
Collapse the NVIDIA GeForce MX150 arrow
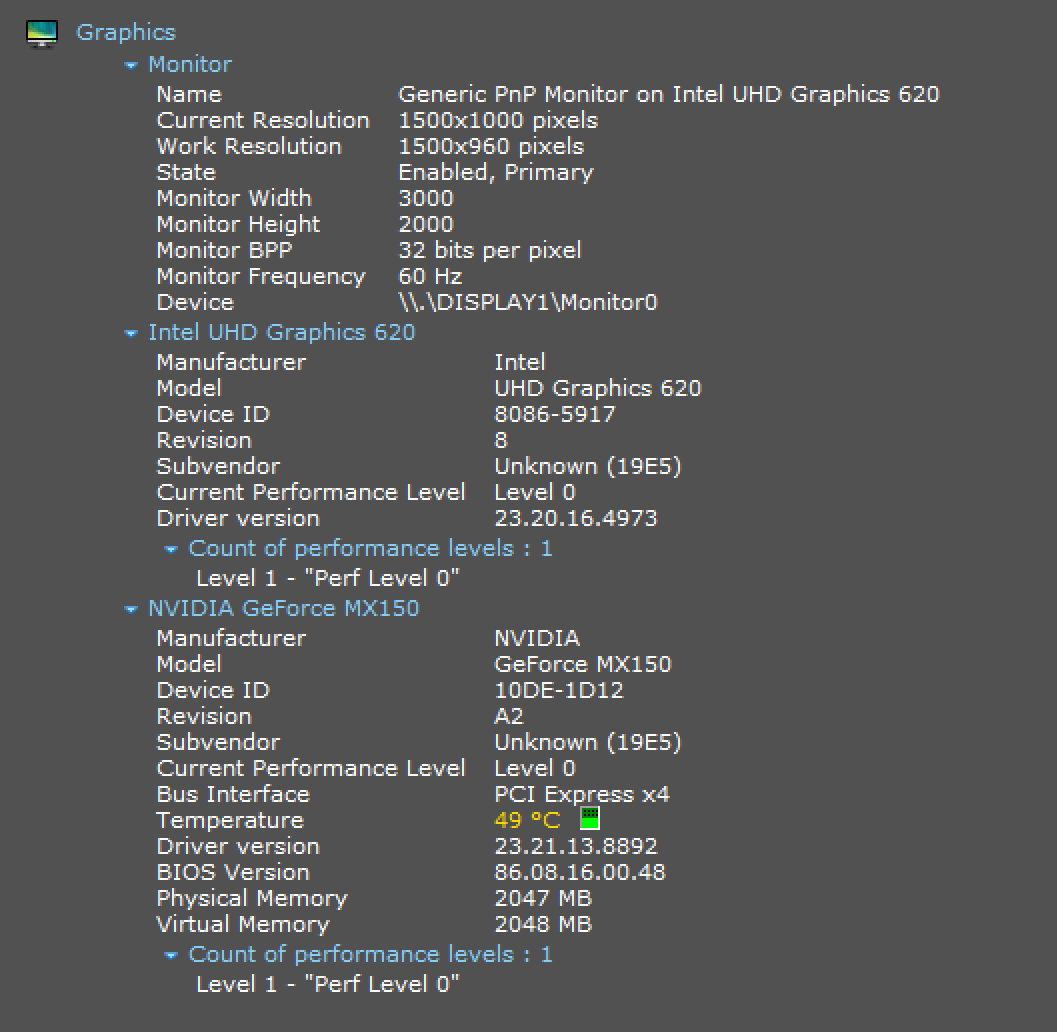(130, 610)
